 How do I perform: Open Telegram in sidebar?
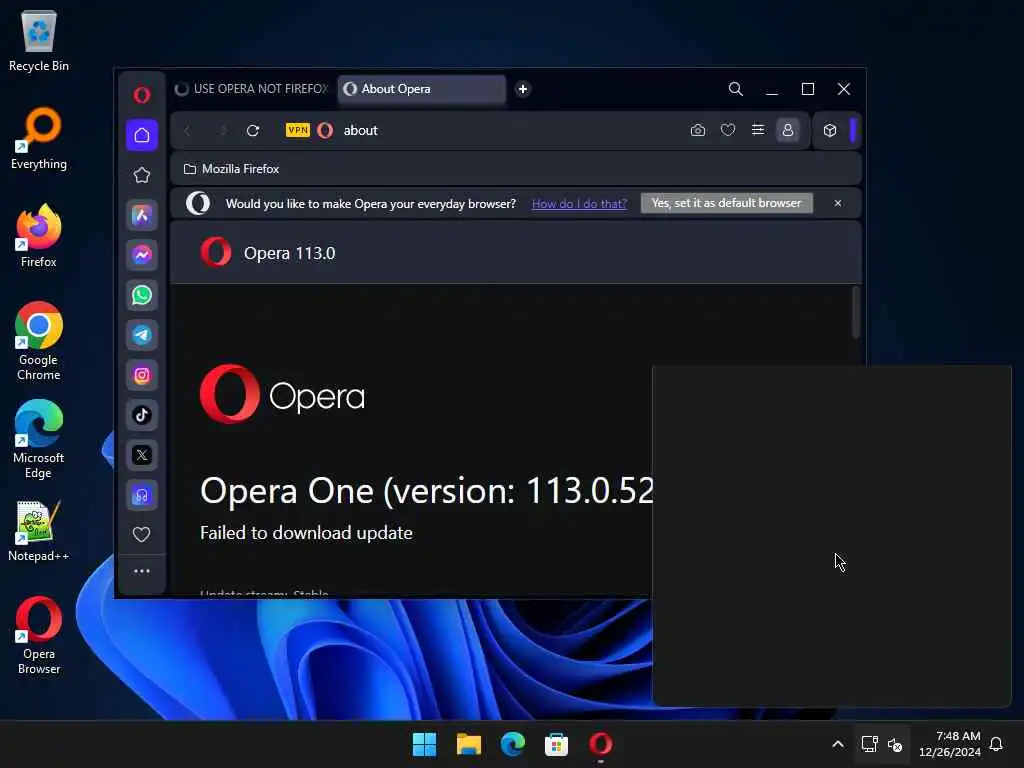point(142,335)
